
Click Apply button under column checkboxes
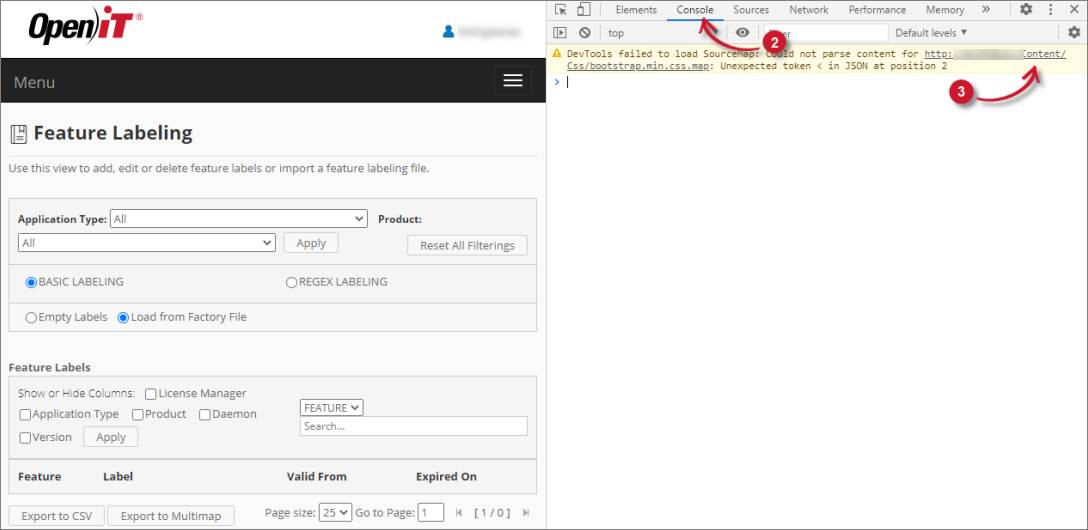pyautogui.click(x=111, y=437)
